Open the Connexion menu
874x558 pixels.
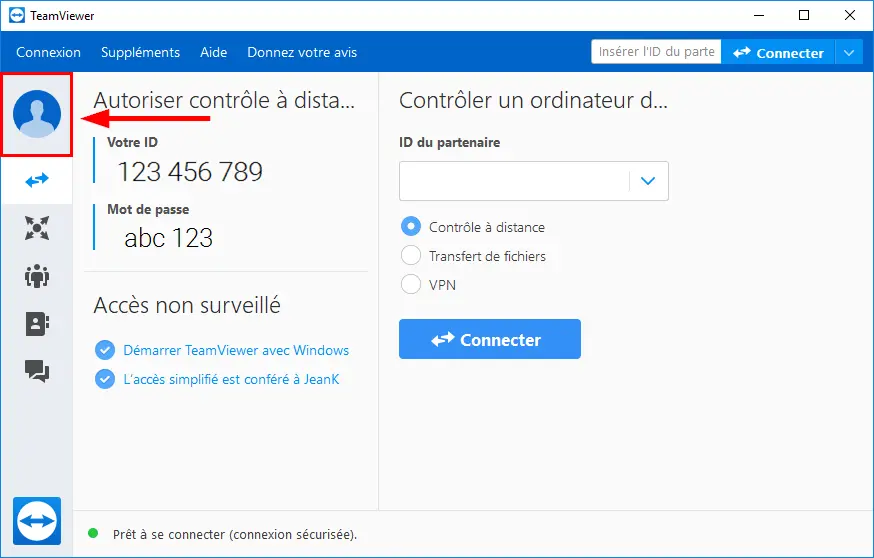[48, 52]
